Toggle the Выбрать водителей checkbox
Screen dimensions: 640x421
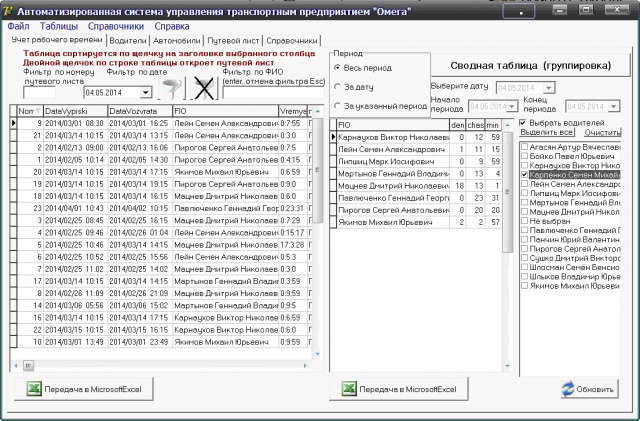[522, 123]
